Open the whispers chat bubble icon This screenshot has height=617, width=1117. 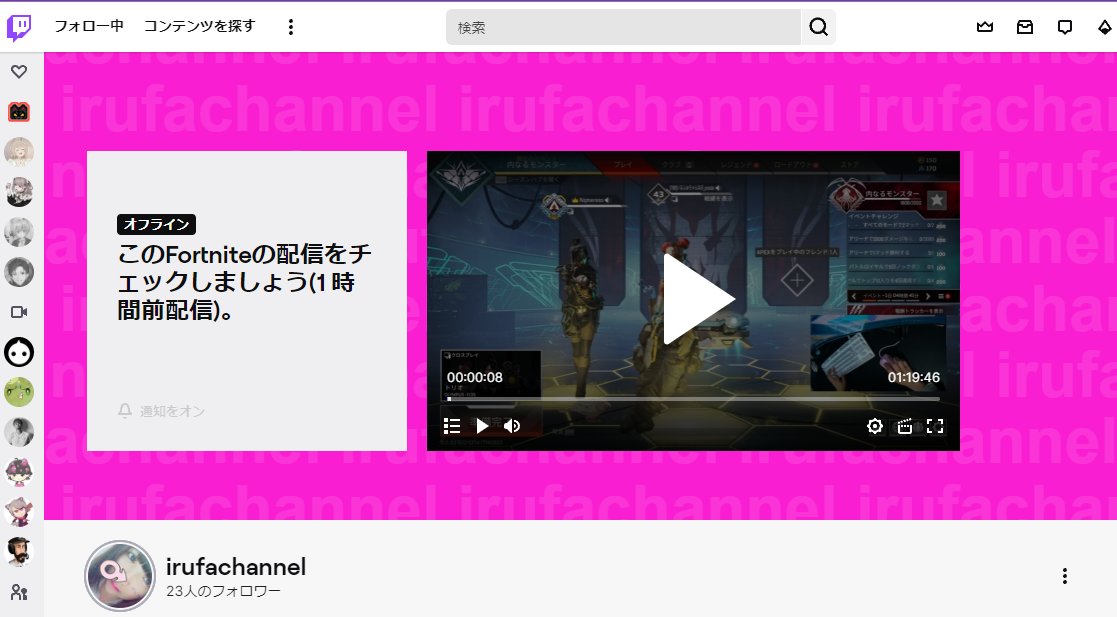click(1065, 27)
